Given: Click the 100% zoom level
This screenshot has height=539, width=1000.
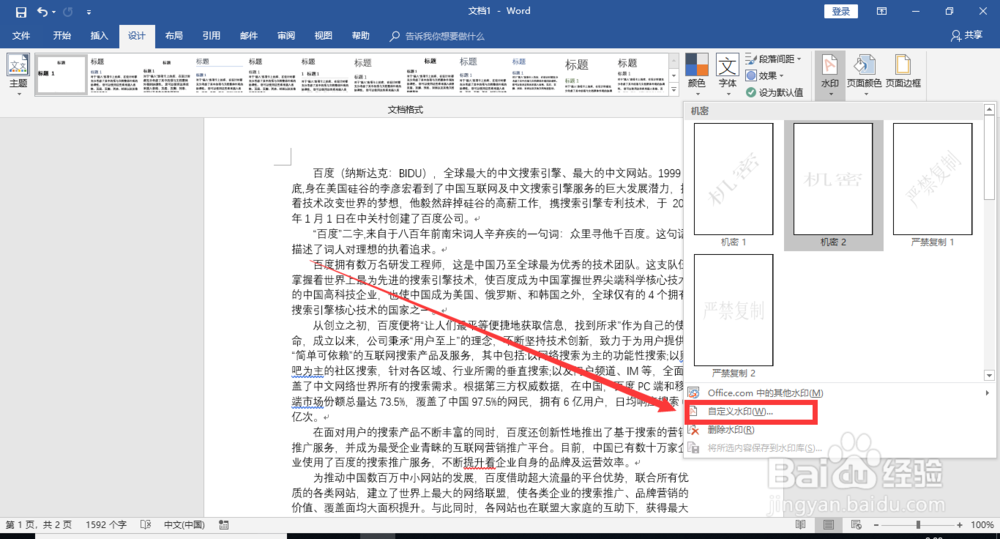Looking at the screenshot, I should pos(982,525).
